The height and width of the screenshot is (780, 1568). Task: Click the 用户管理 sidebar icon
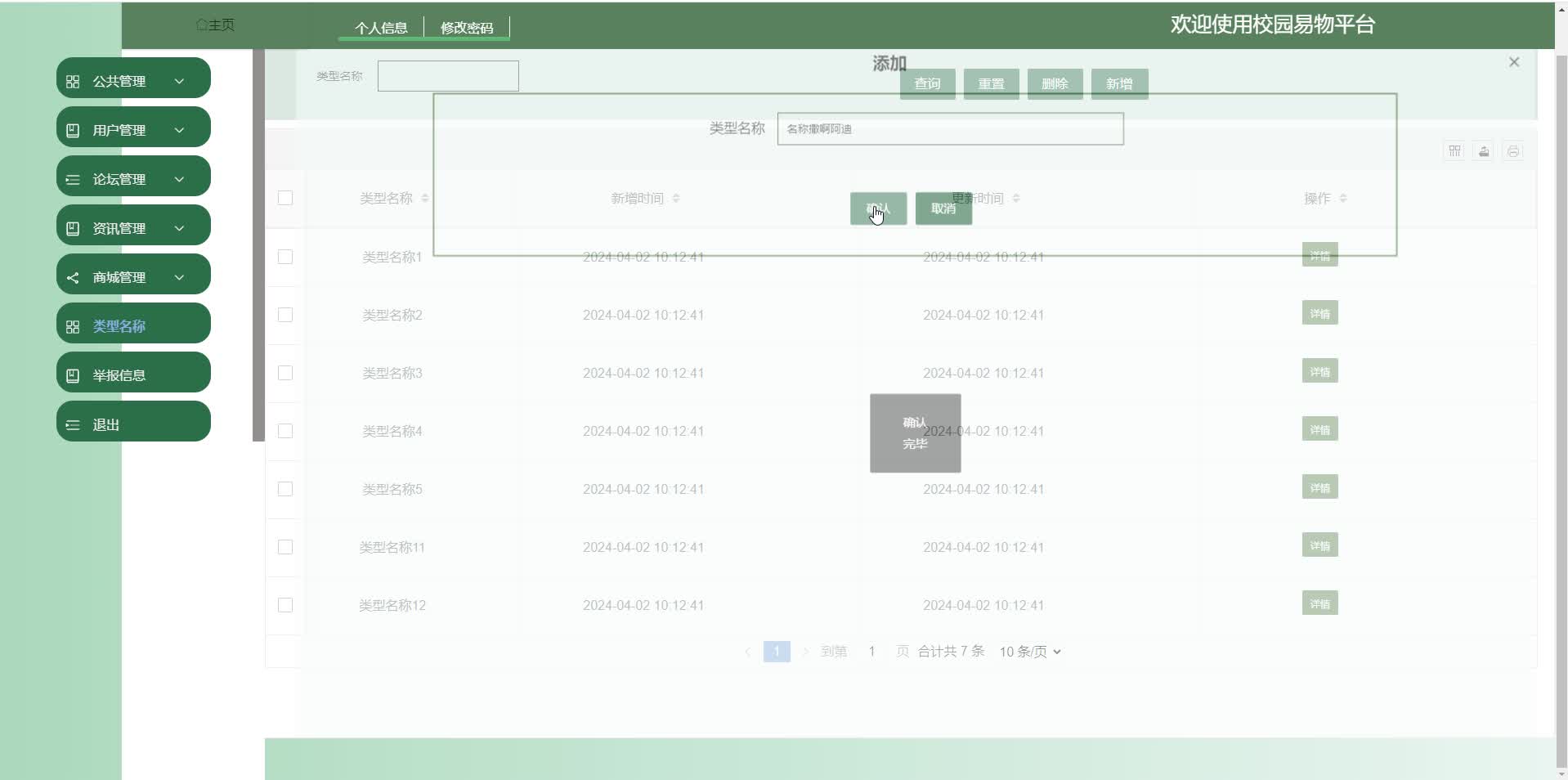73,131
